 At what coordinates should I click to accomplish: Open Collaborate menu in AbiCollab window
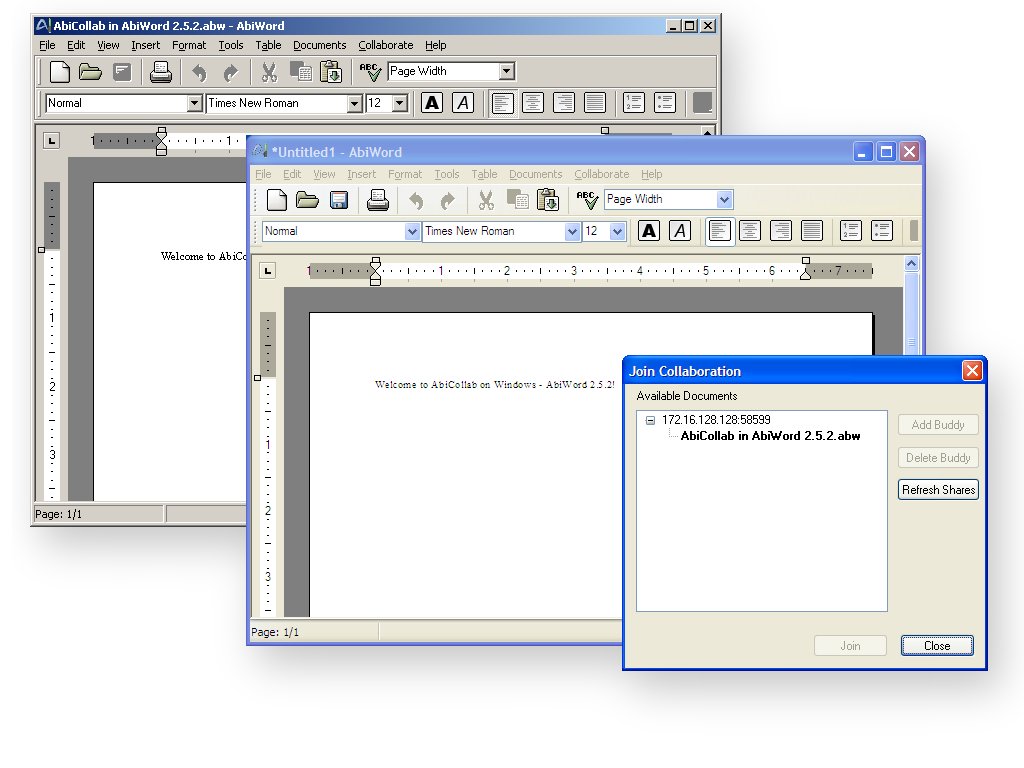[385, 45]
